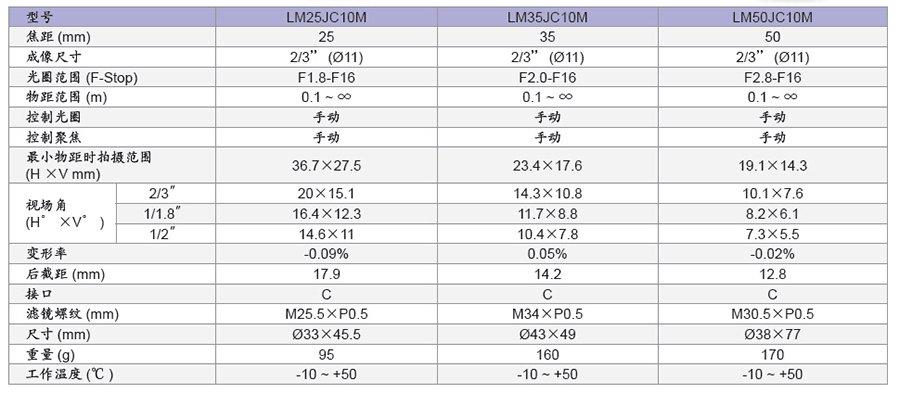Select the 焦距 (mm) row label
Viewport: 900px width, 393px height.
(59, 37)
